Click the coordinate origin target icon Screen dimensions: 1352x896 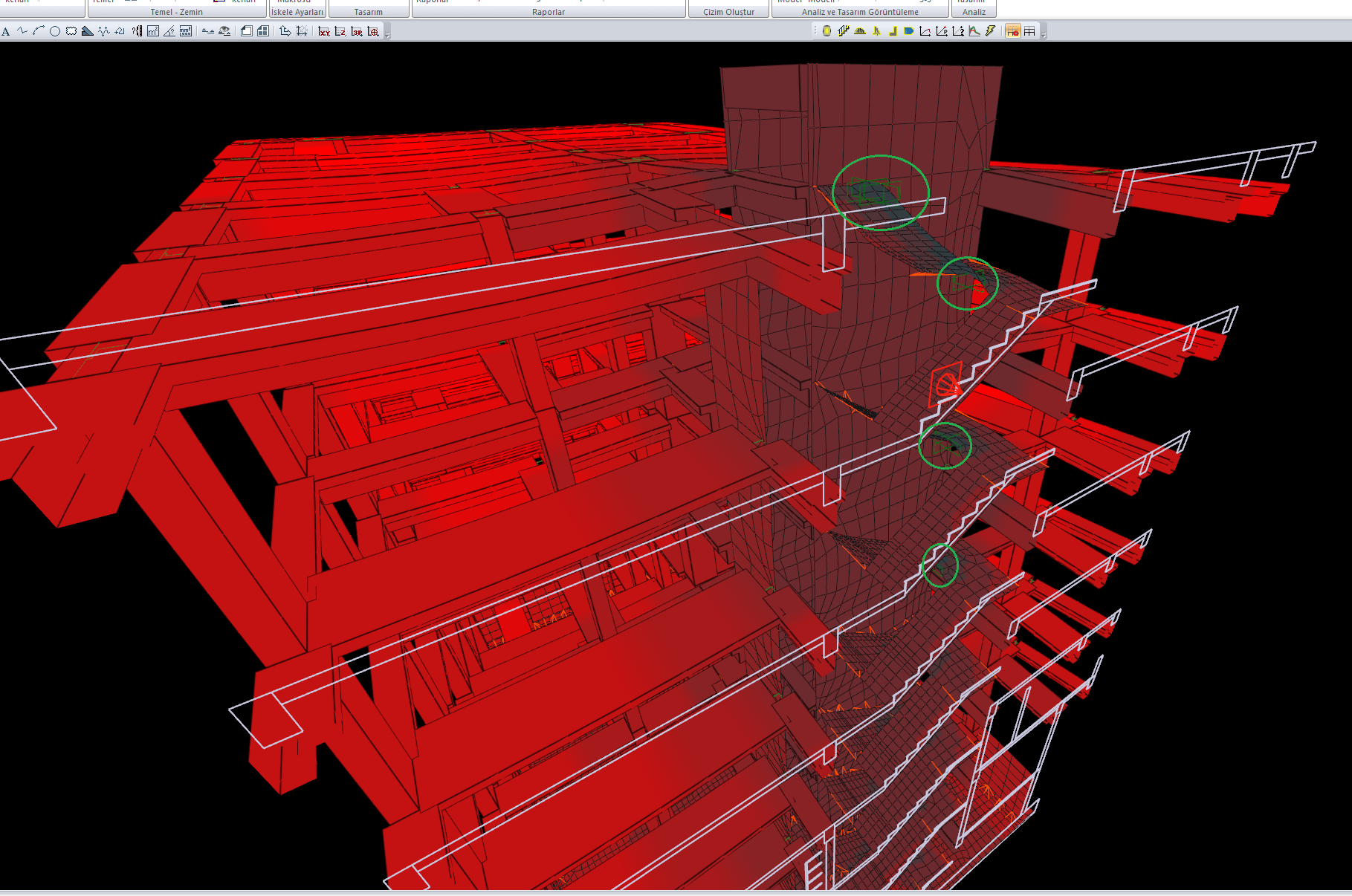[373, 31]
